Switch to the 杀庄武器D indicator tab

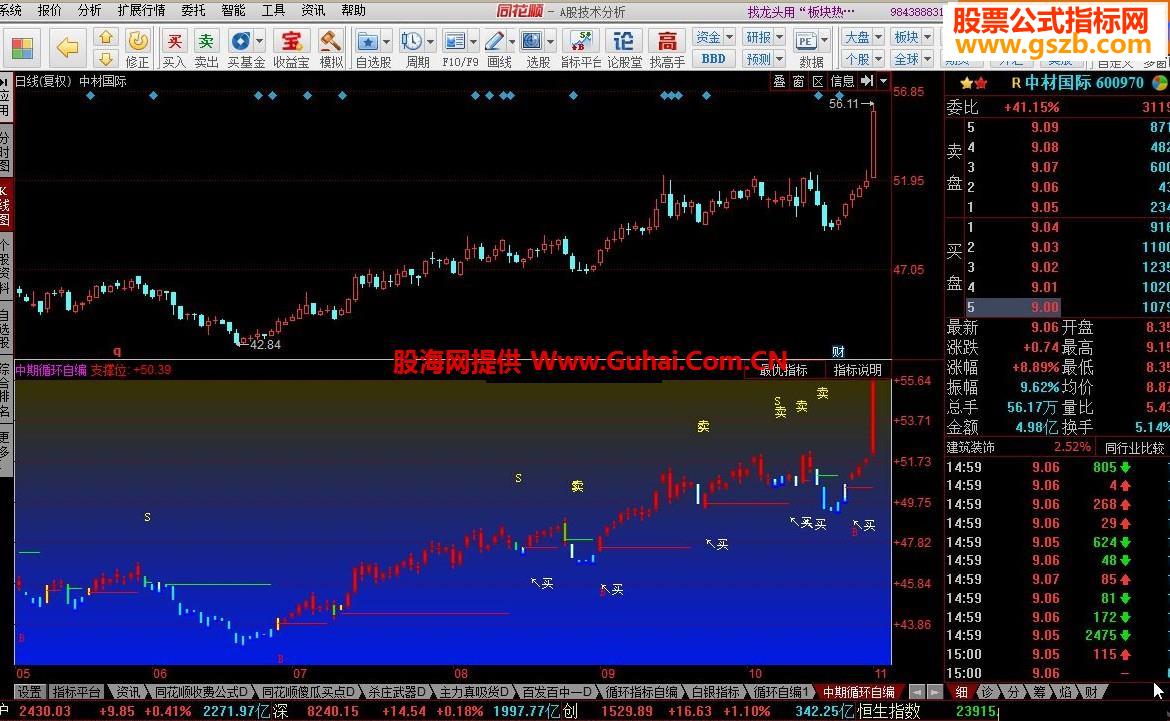point(395,692)
